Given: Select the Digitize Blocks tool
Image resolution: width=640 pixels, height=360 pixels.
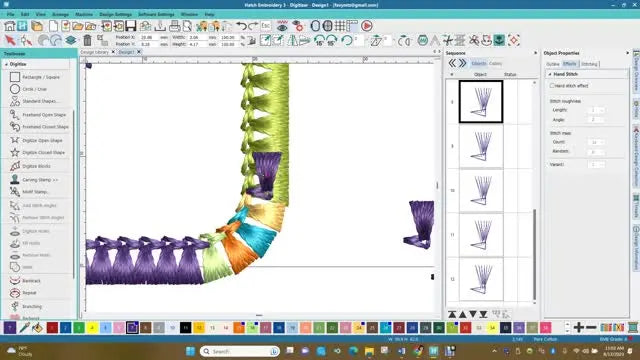Looking at the screenshot, I should tap(30, 166).
